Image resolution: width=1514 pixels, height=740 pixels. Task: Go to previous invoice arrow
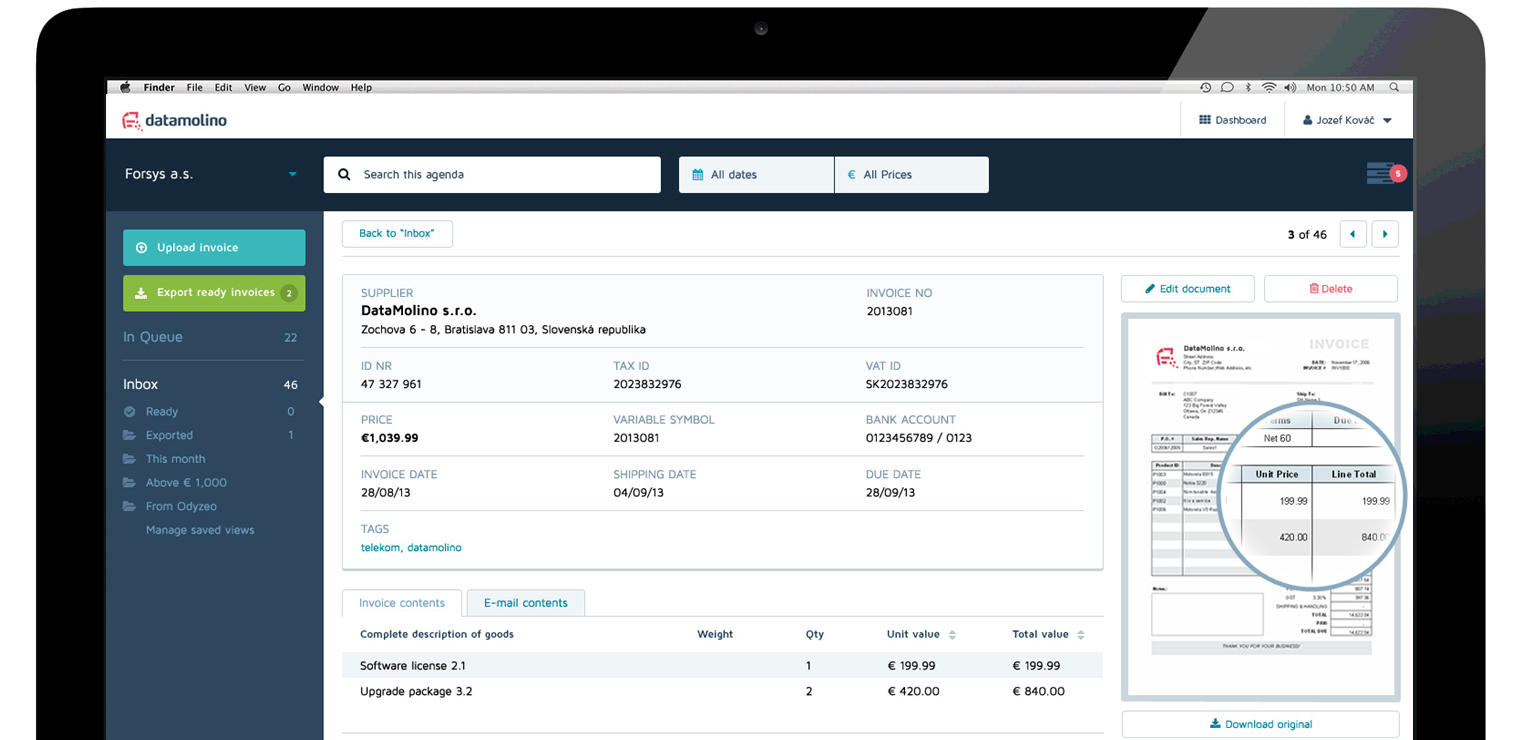pos(1353,234)
